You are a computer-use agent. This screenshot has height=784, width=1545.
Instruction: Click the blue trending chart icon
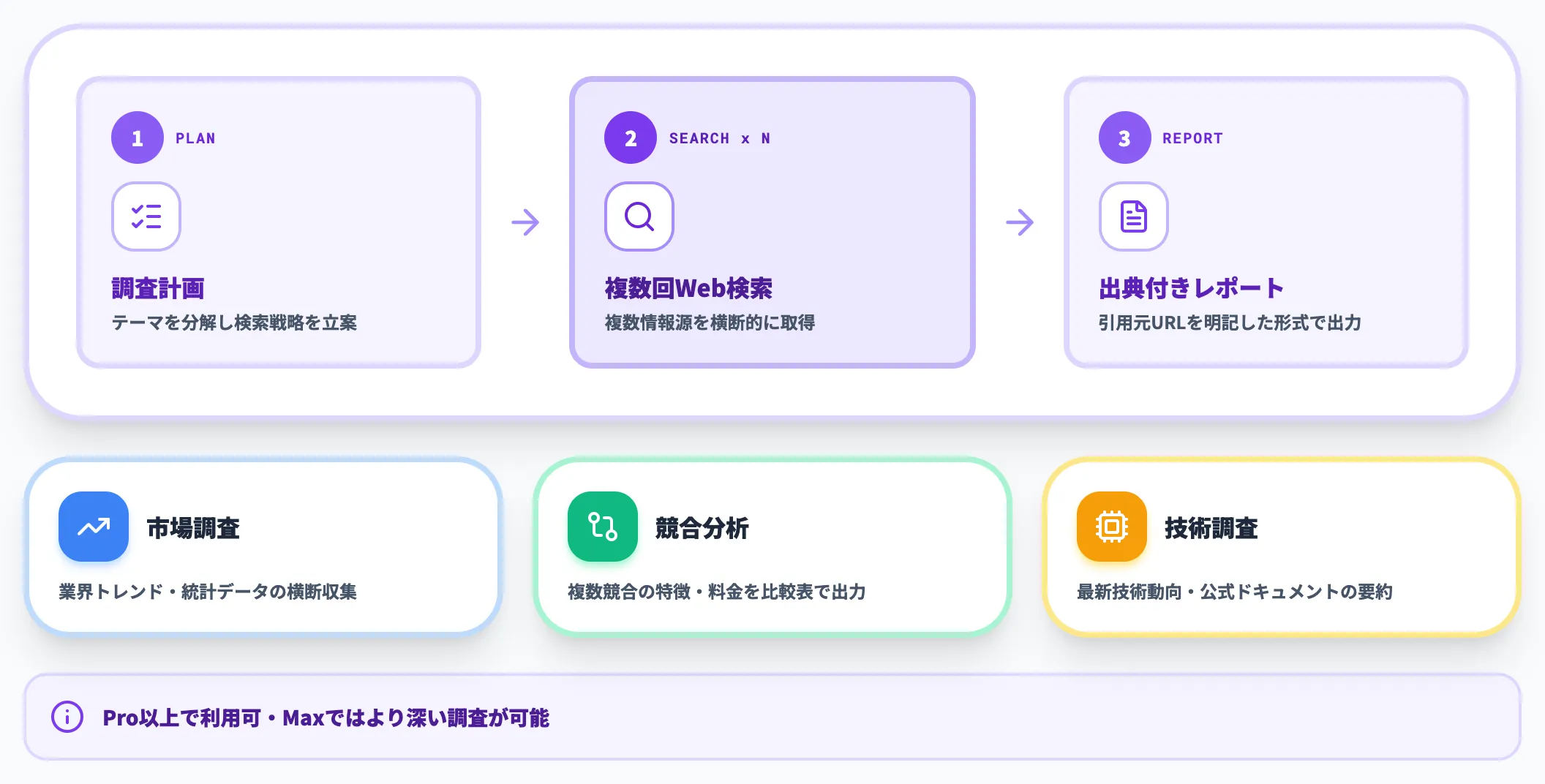tap(94, 527)
